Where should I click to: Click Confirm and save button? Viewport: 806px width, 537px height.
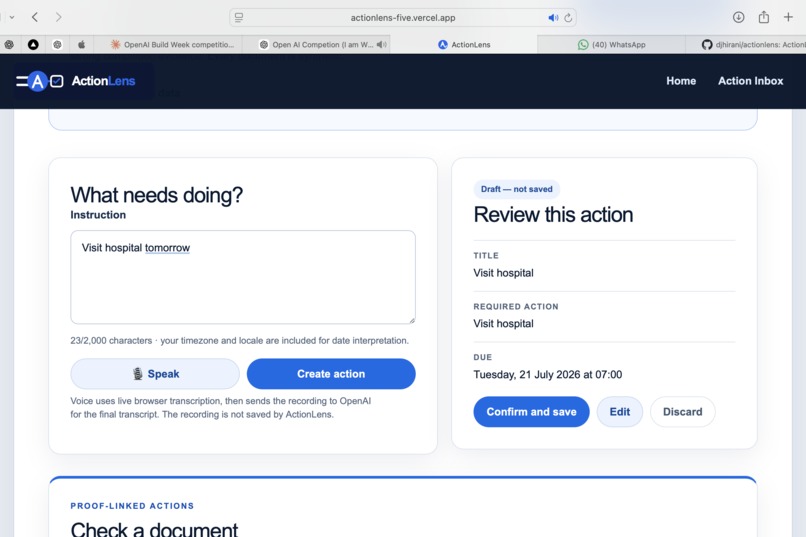pos(531,412)
